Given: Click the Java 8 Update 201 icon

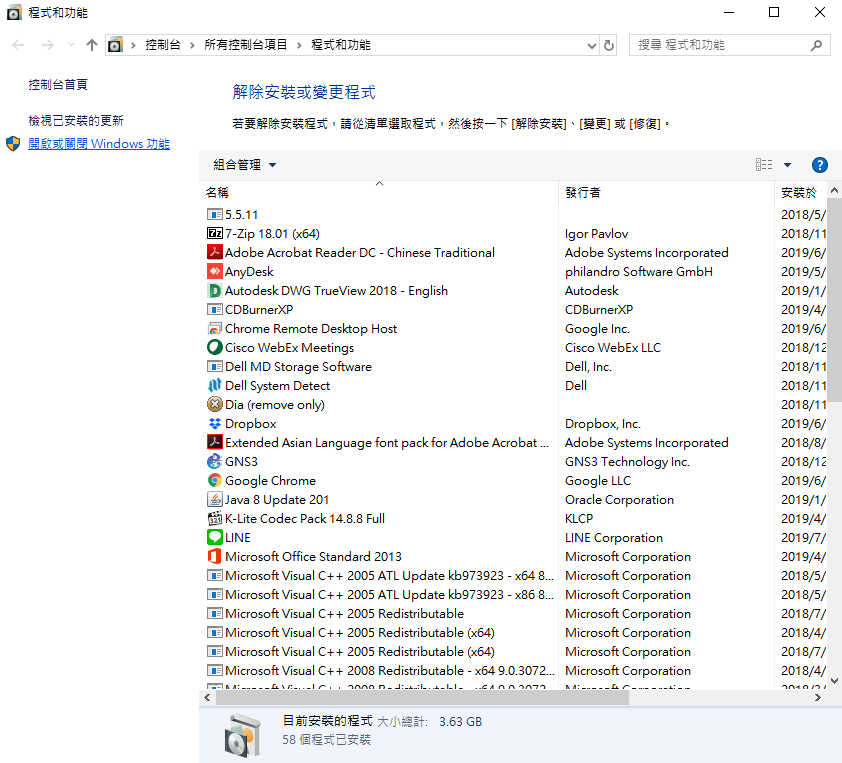Looking at the screenshot, I should 214,499.
